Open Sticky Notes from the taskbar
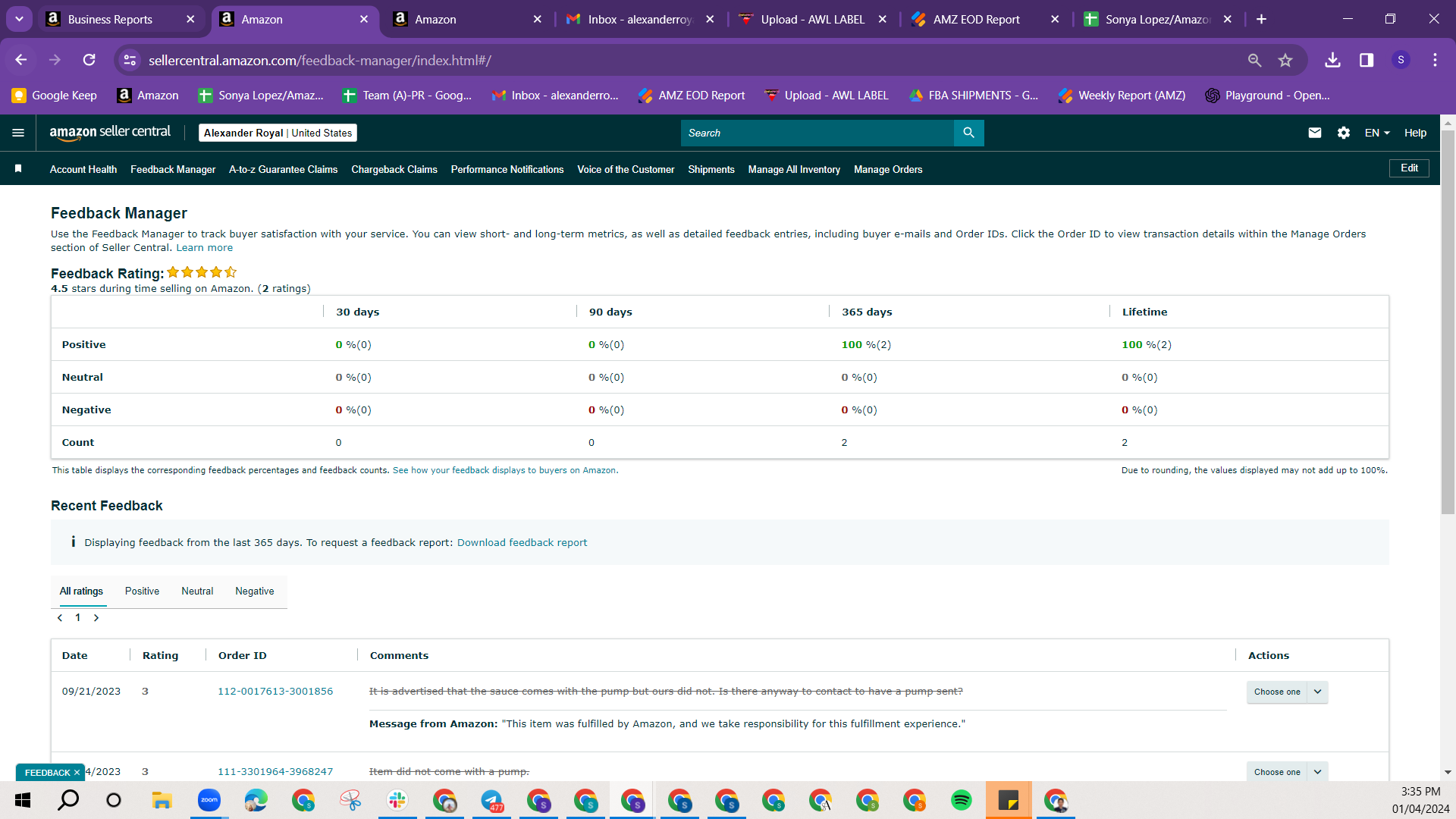This screenshot has width=1456, height=819. (1009, 800)
